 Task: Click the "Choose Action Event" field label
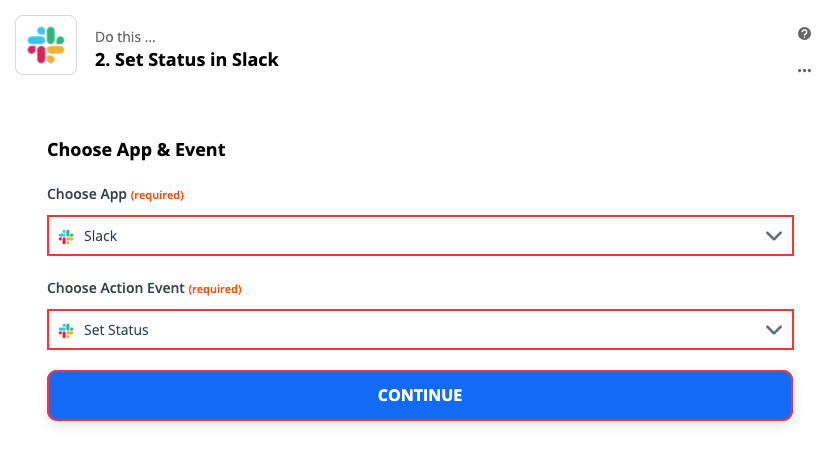[116, 288]
